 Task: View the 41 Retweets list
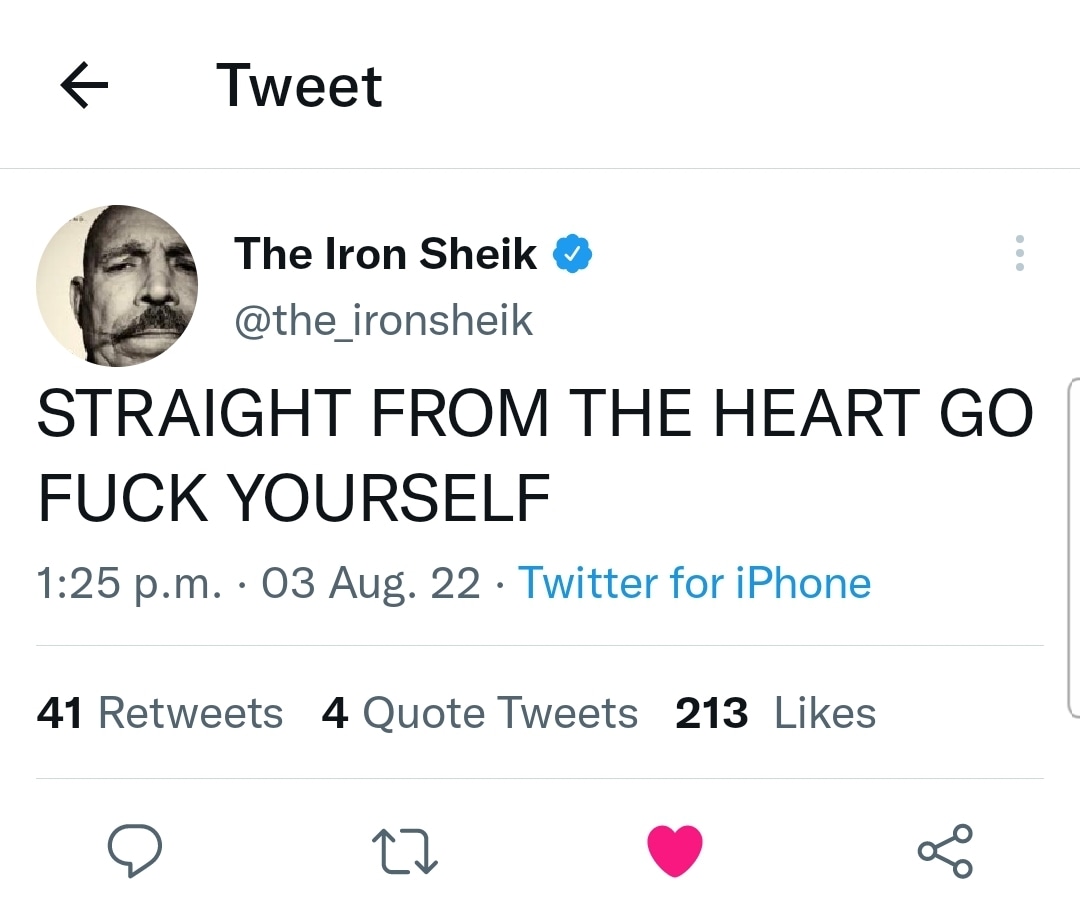click(x=160, y=714)
